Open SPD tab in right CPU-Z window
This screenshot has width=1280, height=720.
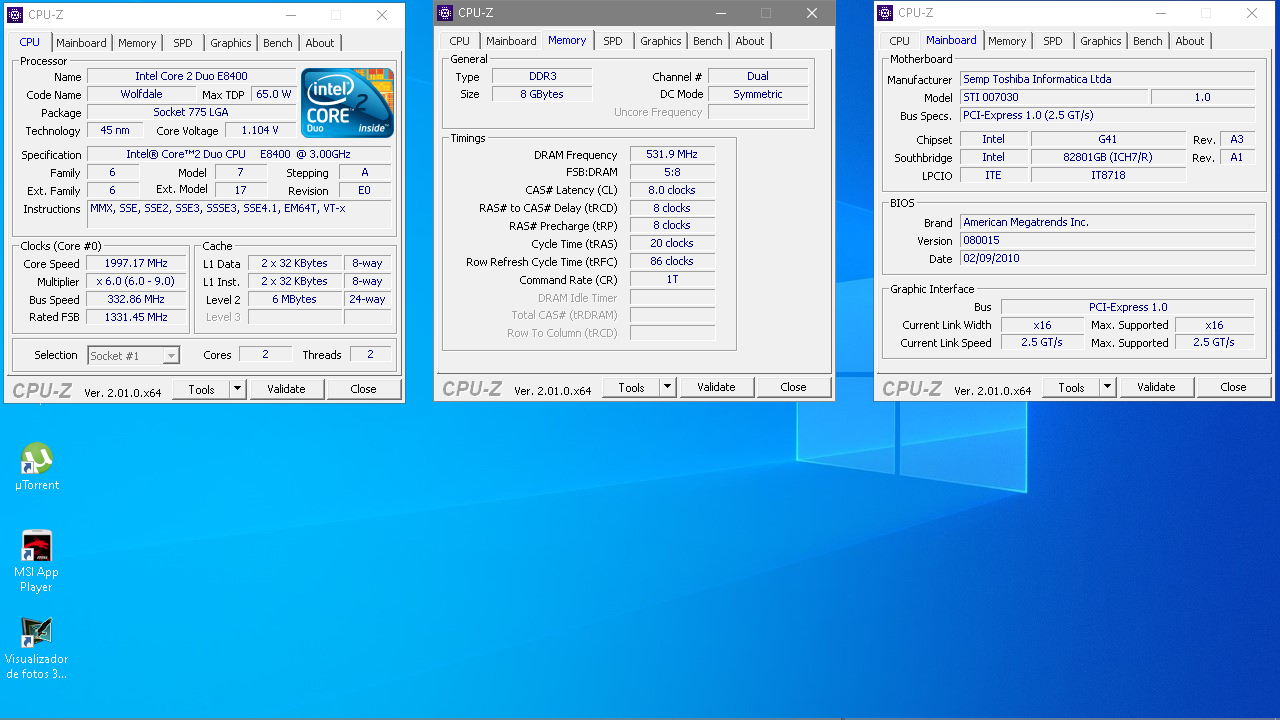[x=1053, y=41]
